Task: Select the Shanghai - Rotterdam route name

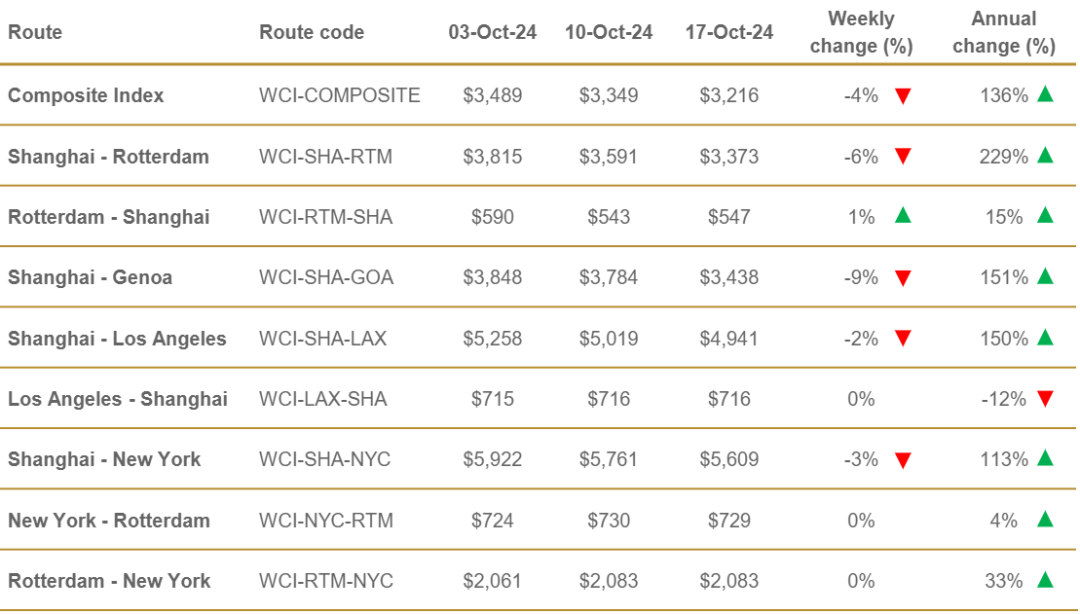Action: (108, 156)
